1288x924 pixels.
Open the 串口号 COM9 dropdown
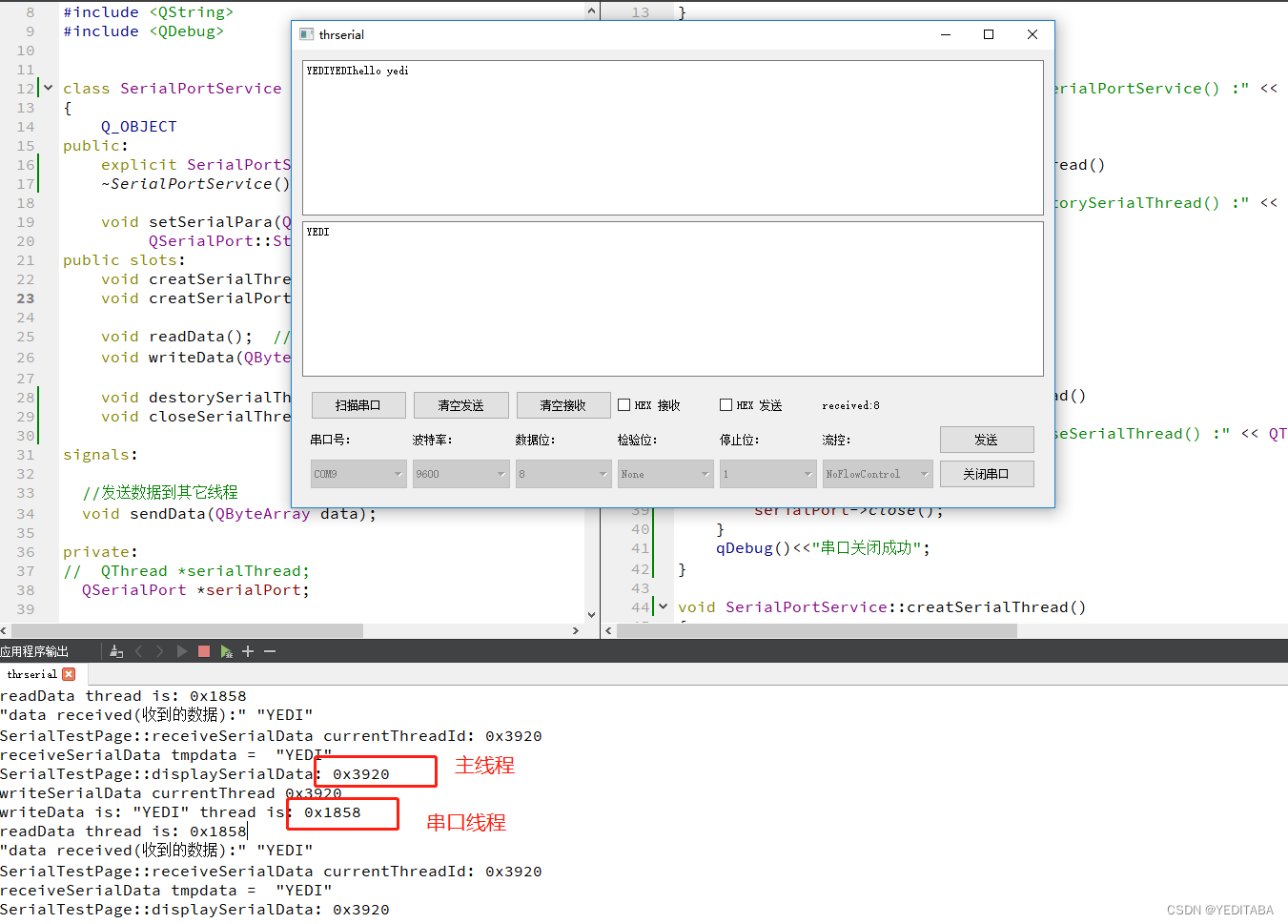pos(358,474)
